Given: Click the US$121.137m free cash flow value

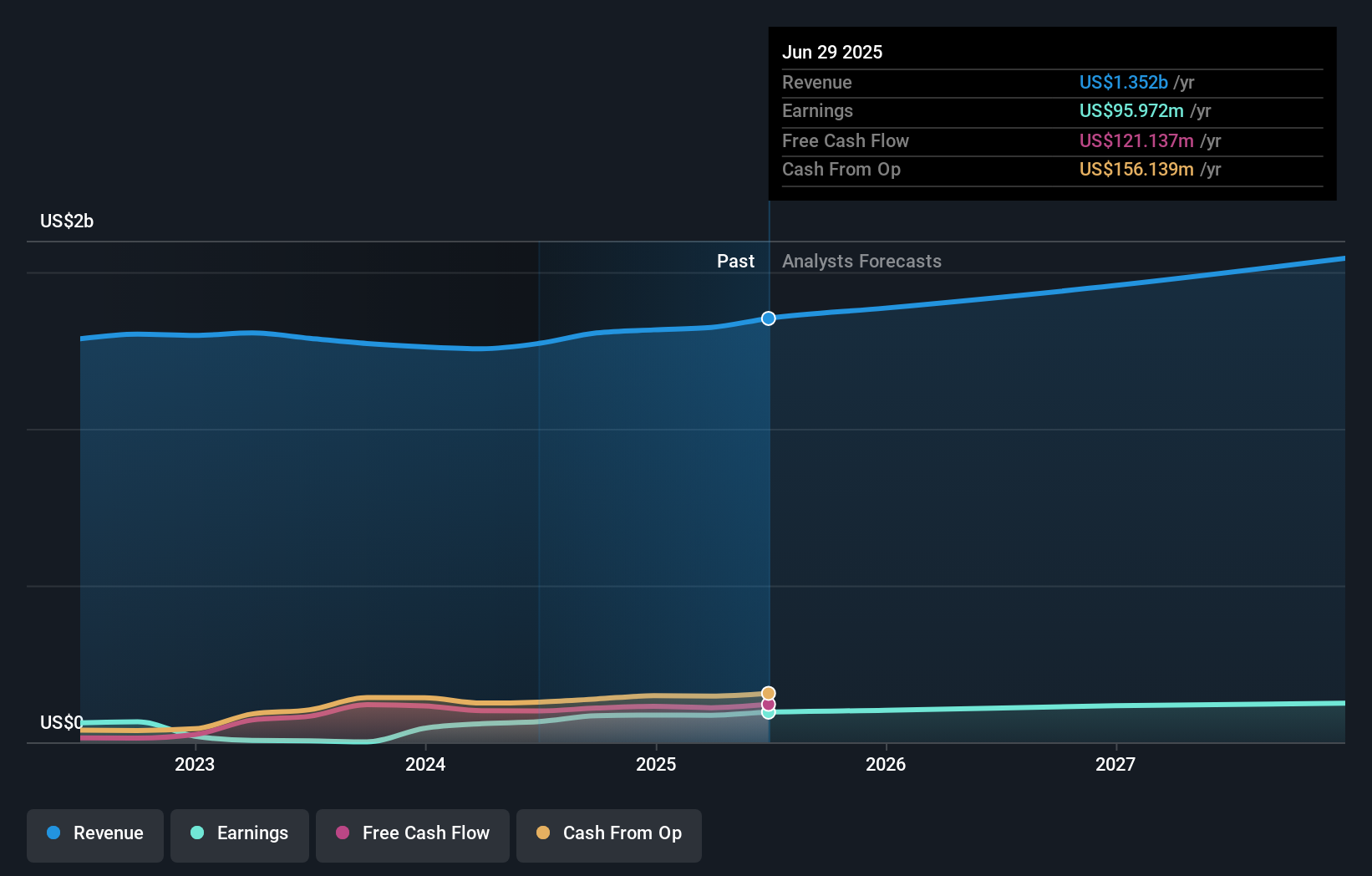Looking at the screenshot, I should pyautogui.click(x=1136, y=140).
